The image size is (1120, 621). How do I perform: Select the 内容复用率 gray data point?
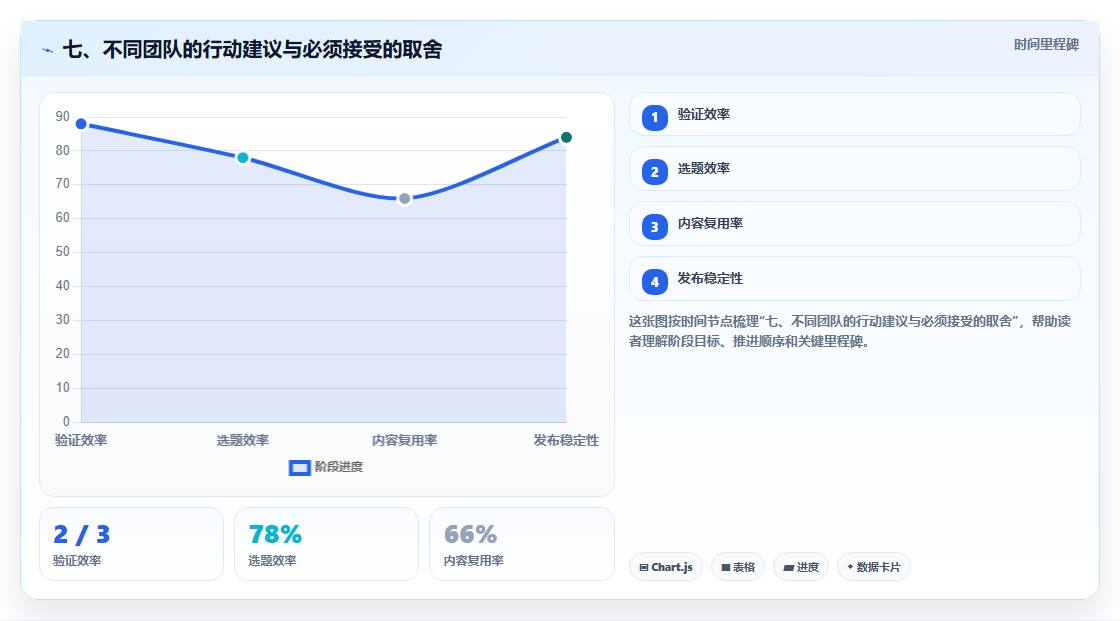click(404, 199)
